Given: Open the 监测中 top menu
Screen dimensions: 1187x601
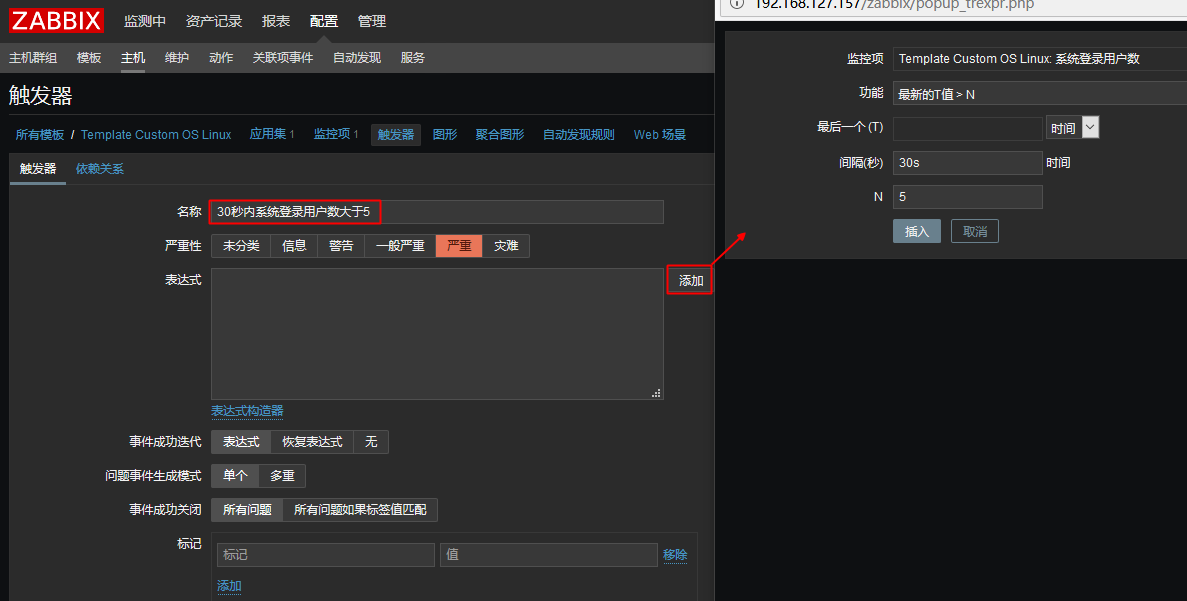Looking at the screenshot, I should tap(145, 21).
